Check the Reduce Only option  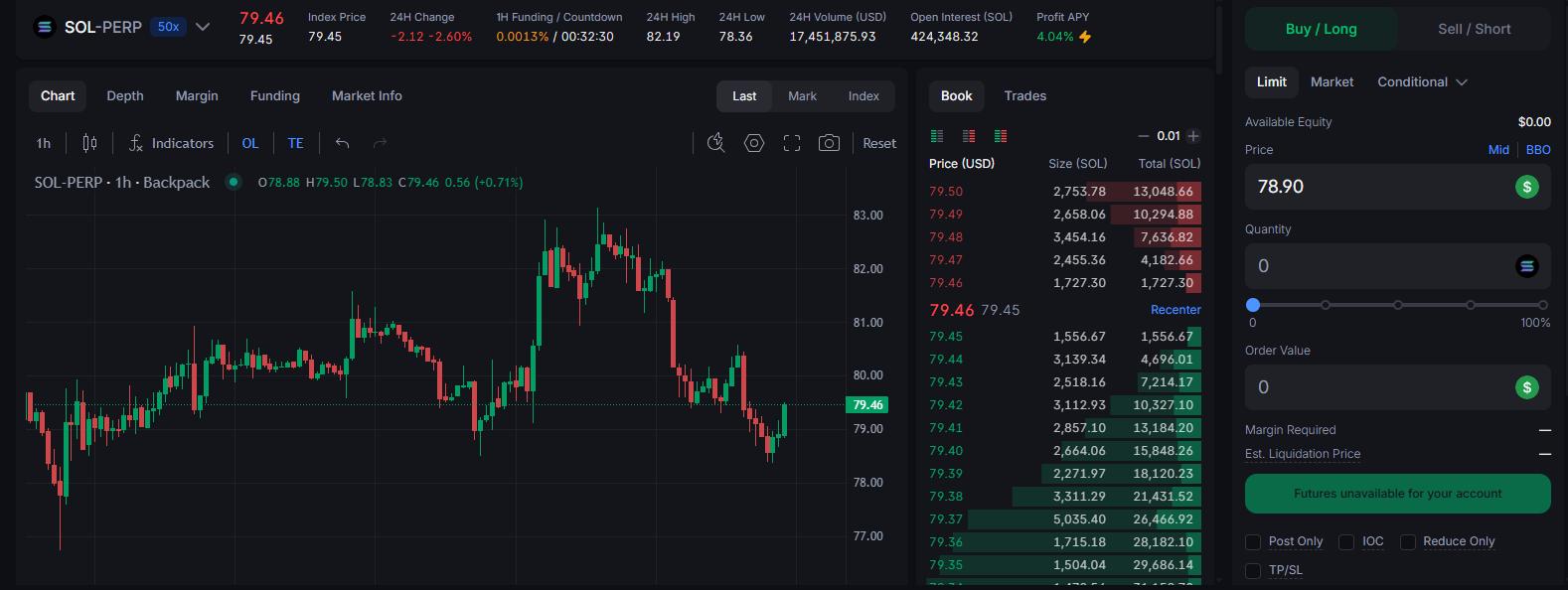point(1408,541)
